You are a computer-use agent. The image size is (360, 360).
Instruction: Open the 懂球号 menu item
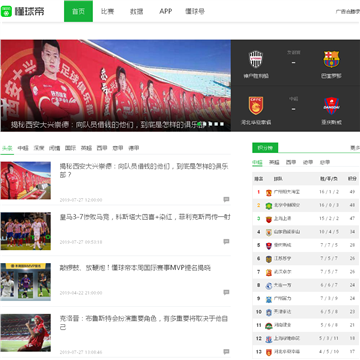click(195, 11)
